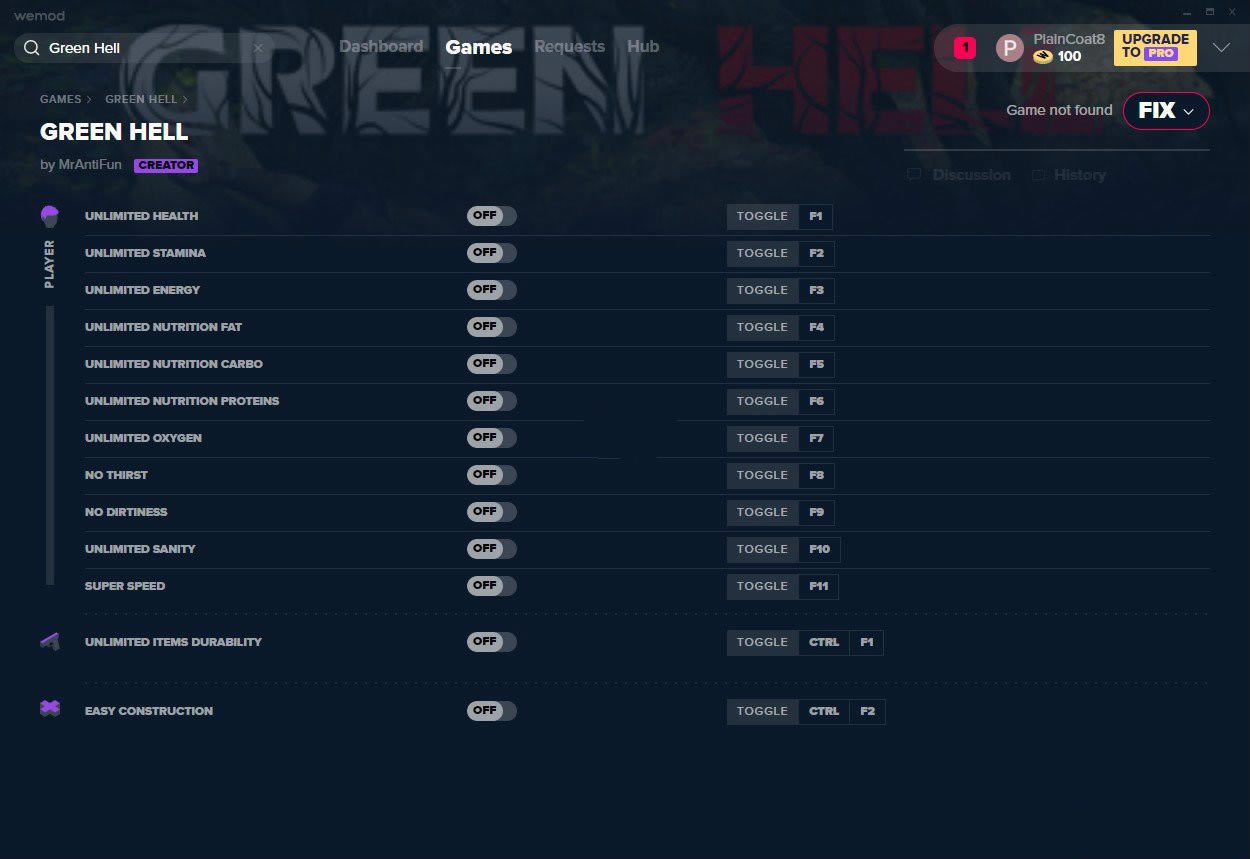Change the F11 hotkey for Super Speed
Viewport: 1250px width, 859px height.
click(x=818, y=586)
